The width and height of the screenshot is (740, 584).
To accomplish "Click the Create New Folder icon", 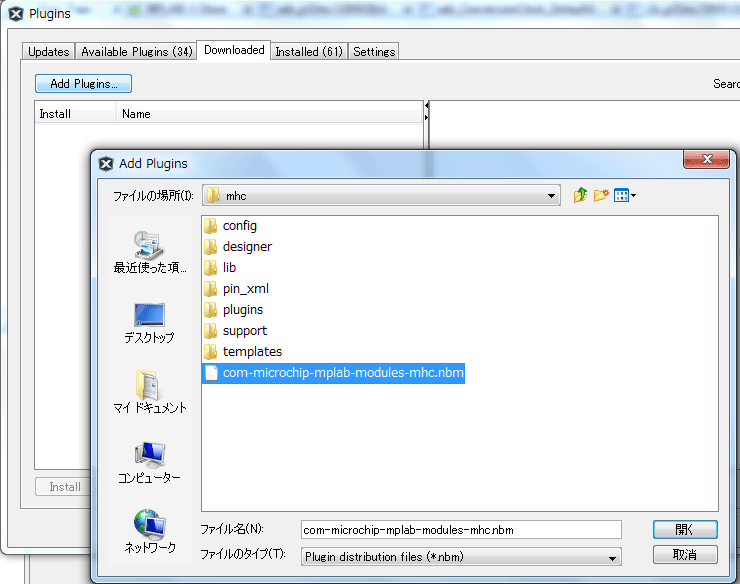I will (x=601, y=196).
